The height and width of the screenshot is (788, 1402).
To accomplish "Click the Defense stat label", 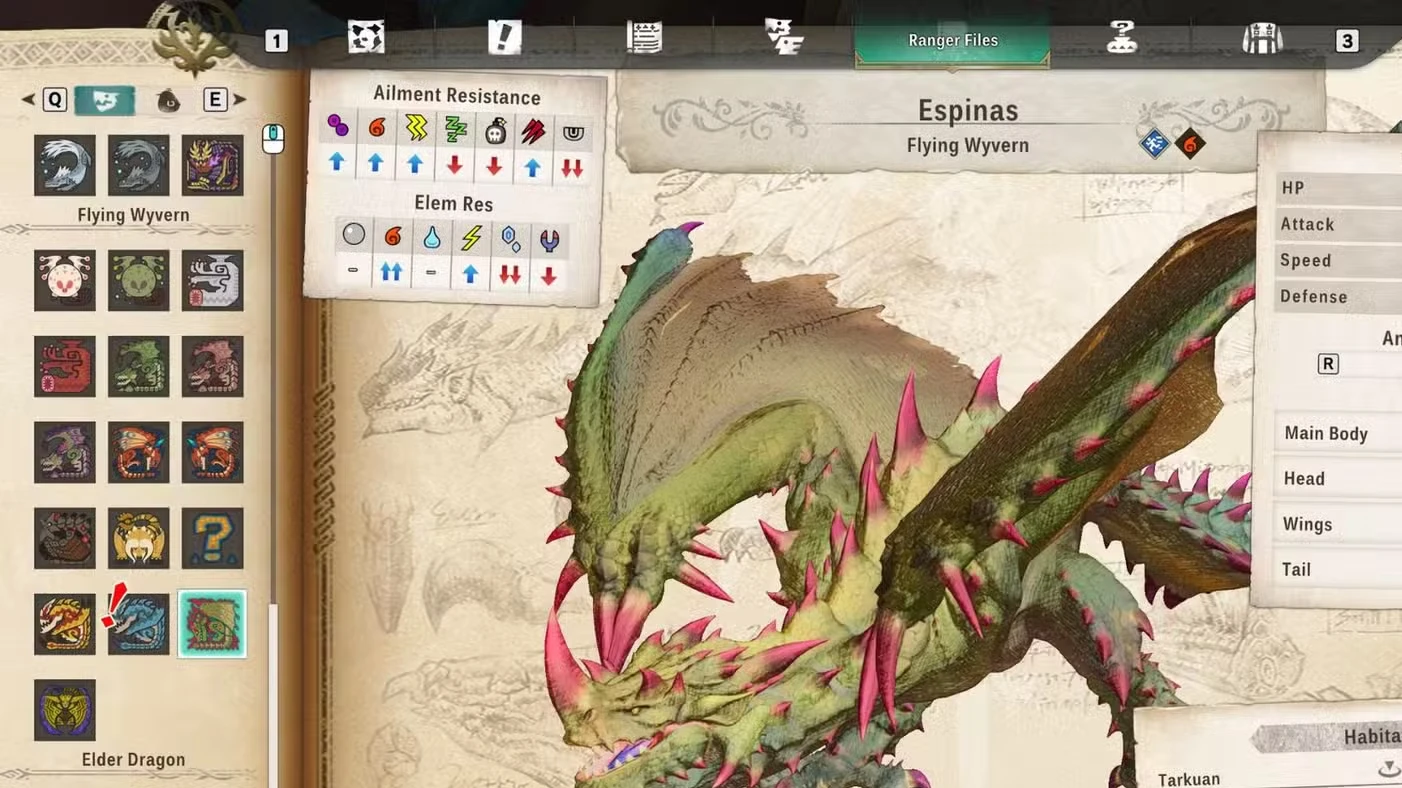I will [x=1313, y=297].
